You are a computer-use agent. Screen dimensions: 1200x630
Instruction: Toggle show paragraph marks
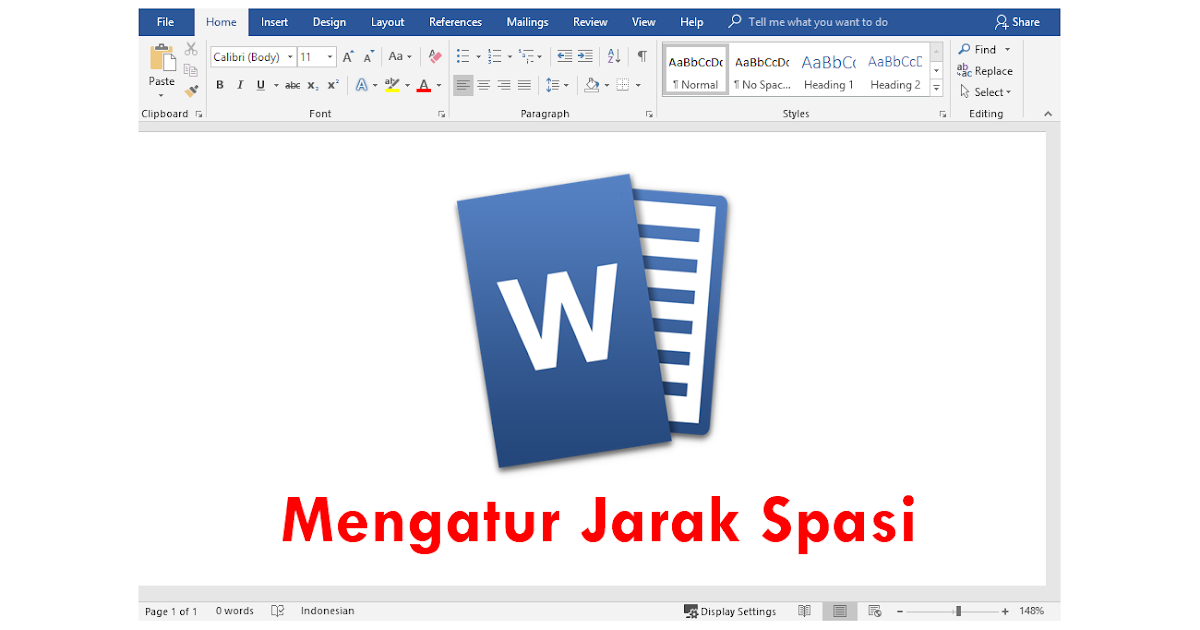coord(642,57)
